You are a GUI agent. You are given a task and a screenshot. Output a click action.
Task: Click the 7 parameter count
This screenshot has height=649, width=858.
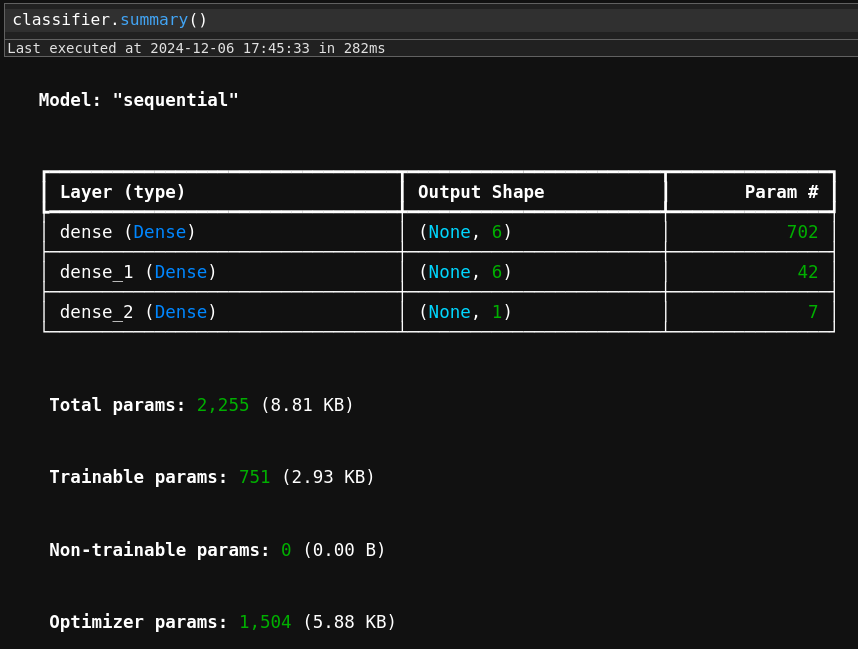click(813, 312)
